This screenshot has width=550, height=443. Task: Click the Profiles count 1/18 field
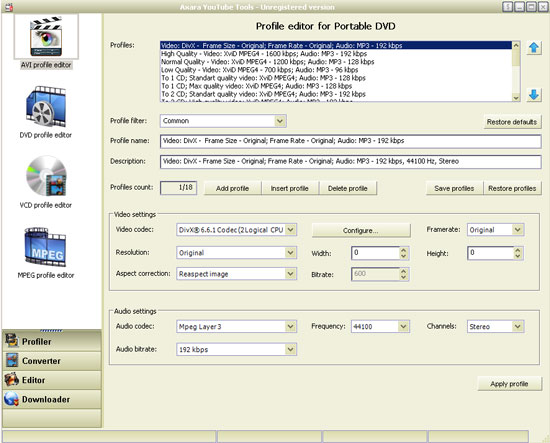[x=179, y=188]
